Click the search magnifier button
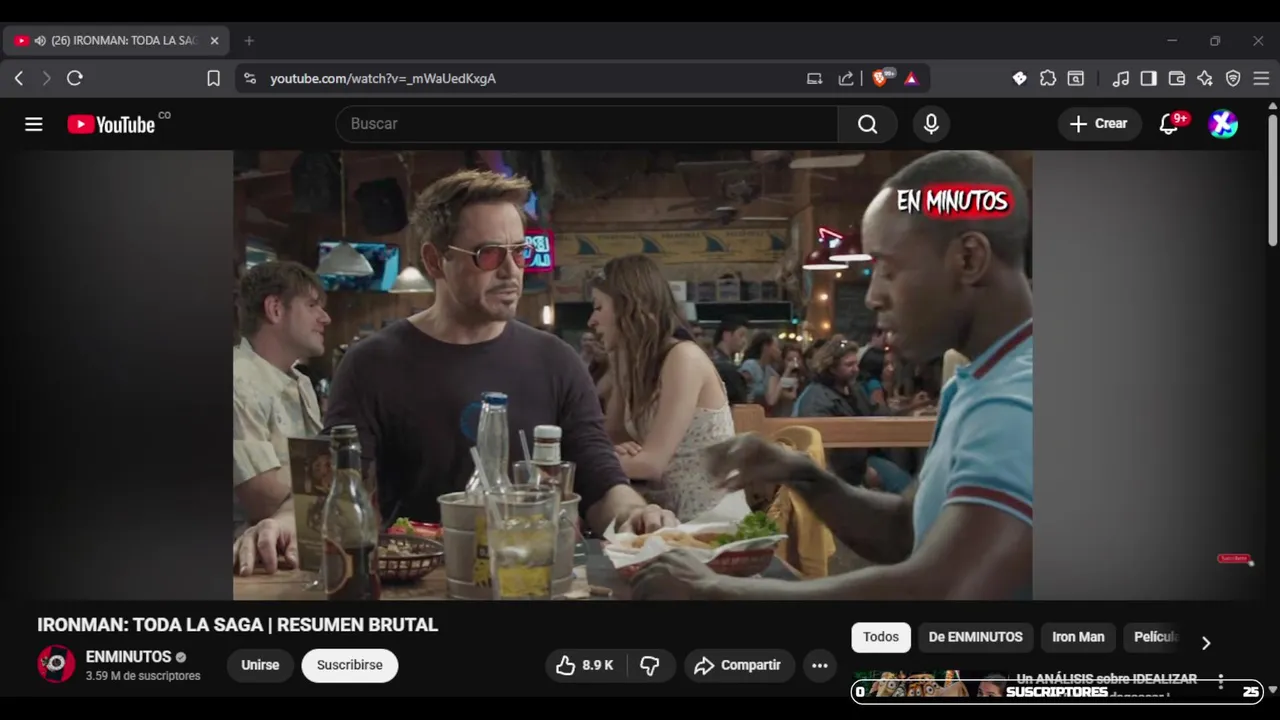The image size is (1280, 720). click(x=867, y=124)
